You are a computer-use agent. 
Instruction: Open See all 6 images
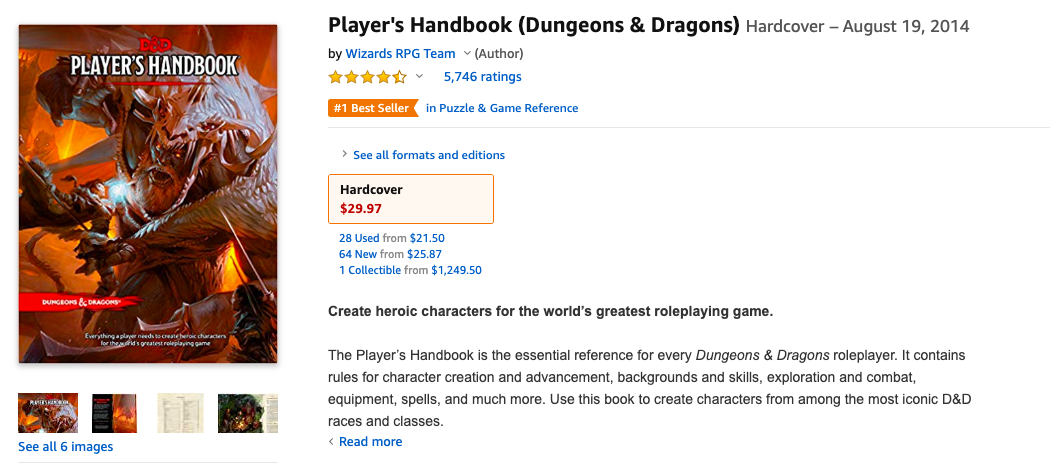point(66,447)
